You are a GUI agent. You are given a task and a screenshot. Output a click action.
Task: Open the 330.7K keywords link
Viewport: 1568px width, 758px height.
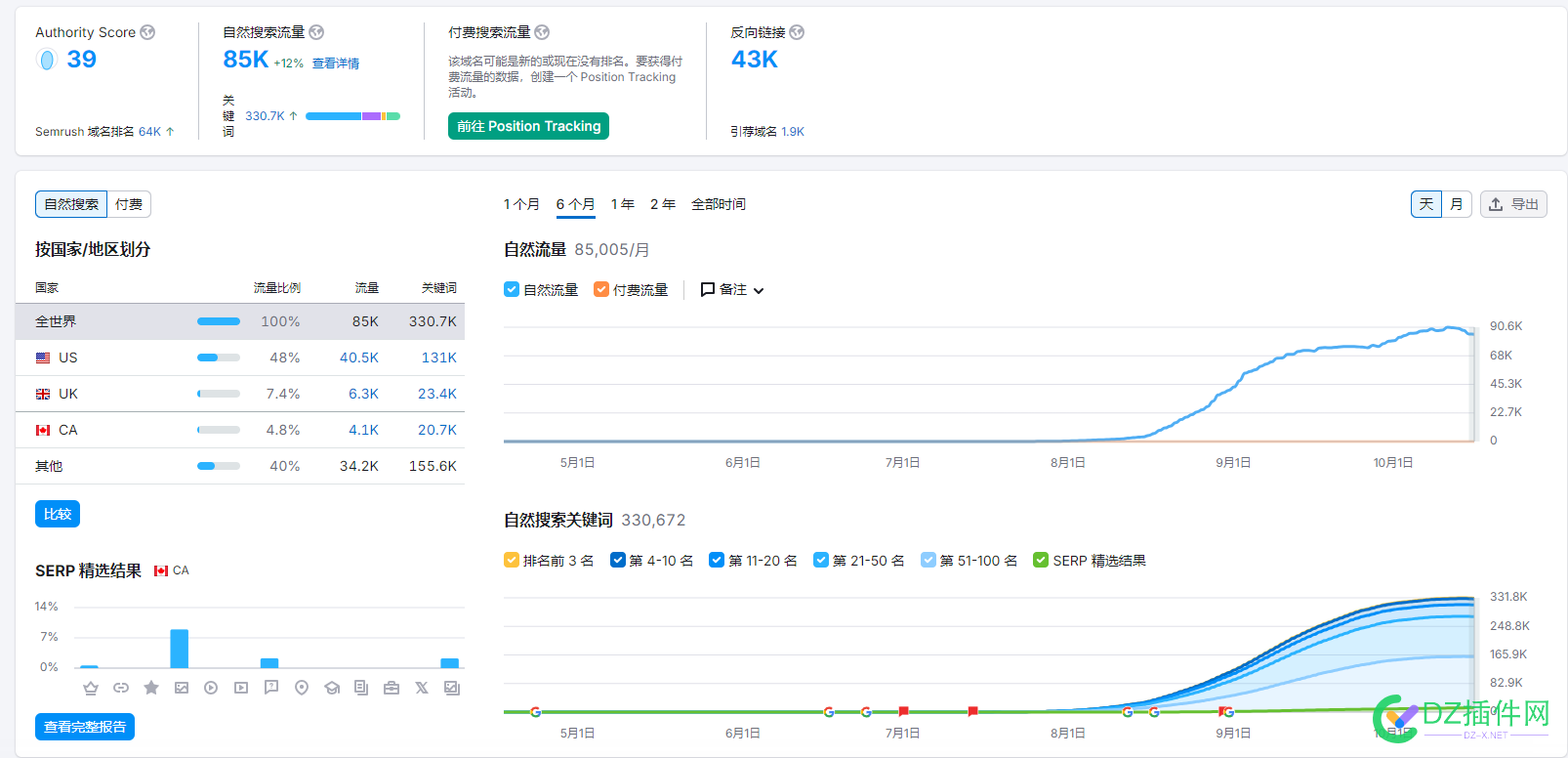click(x=265, y=115)
